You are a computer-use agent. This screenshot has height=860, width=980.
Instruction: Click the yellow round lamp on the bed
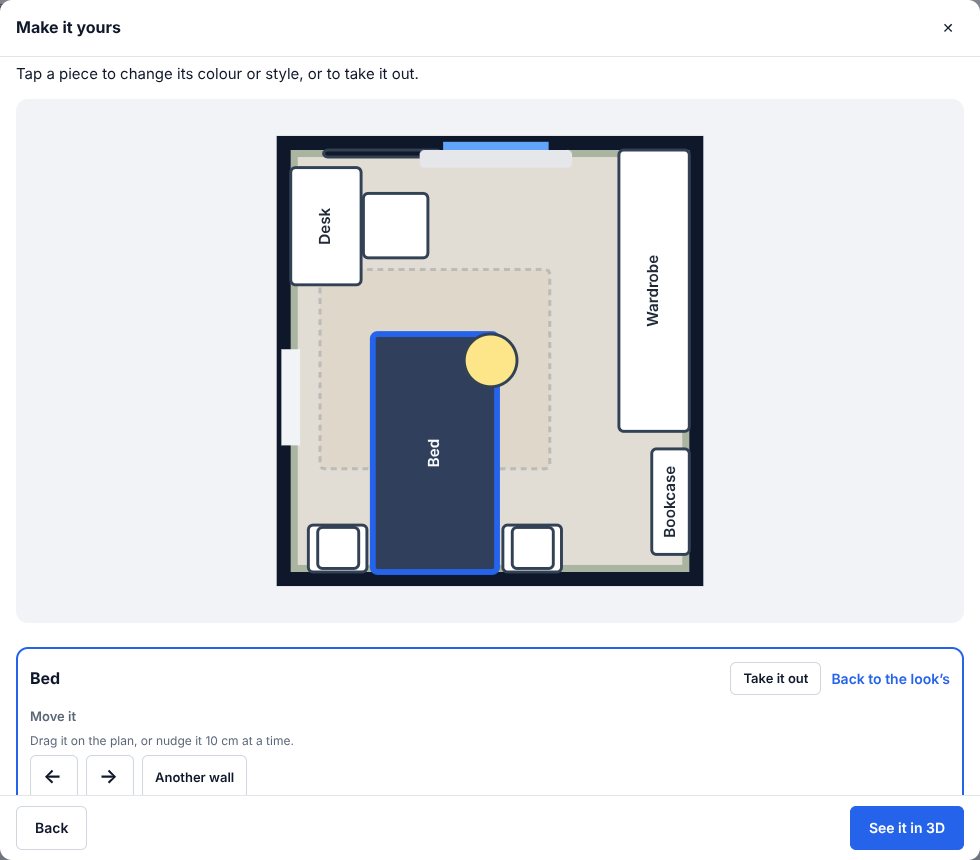coord(491,360)
